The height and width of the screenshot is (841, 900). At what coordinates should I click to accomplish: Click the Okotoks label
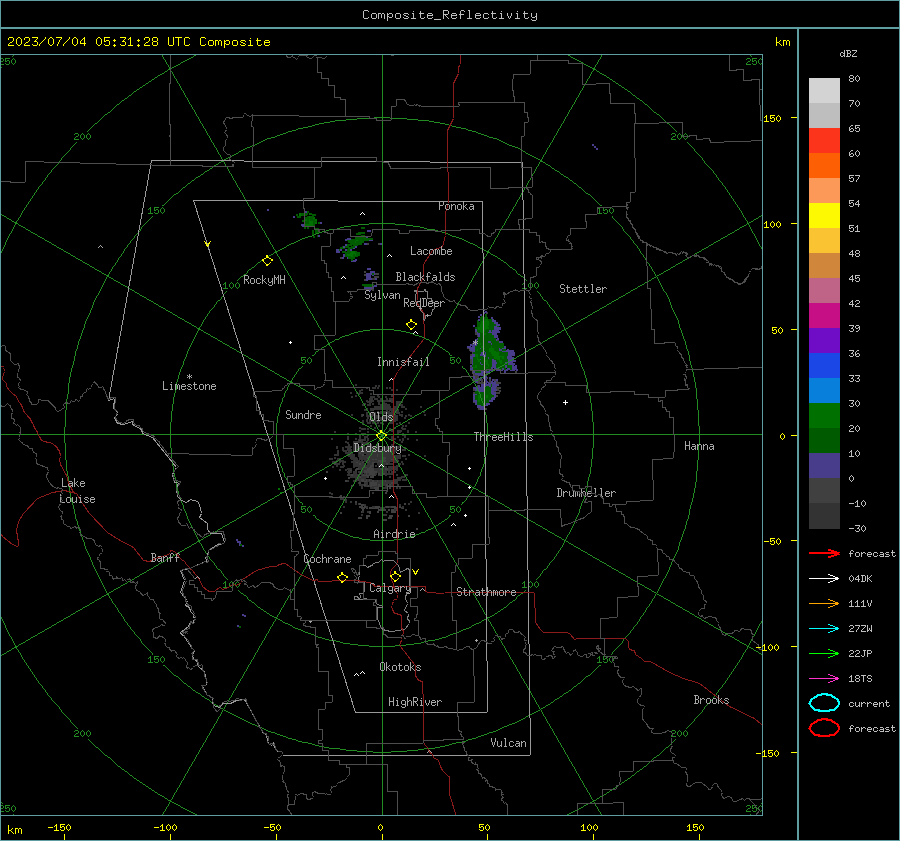tap(400, 667)
